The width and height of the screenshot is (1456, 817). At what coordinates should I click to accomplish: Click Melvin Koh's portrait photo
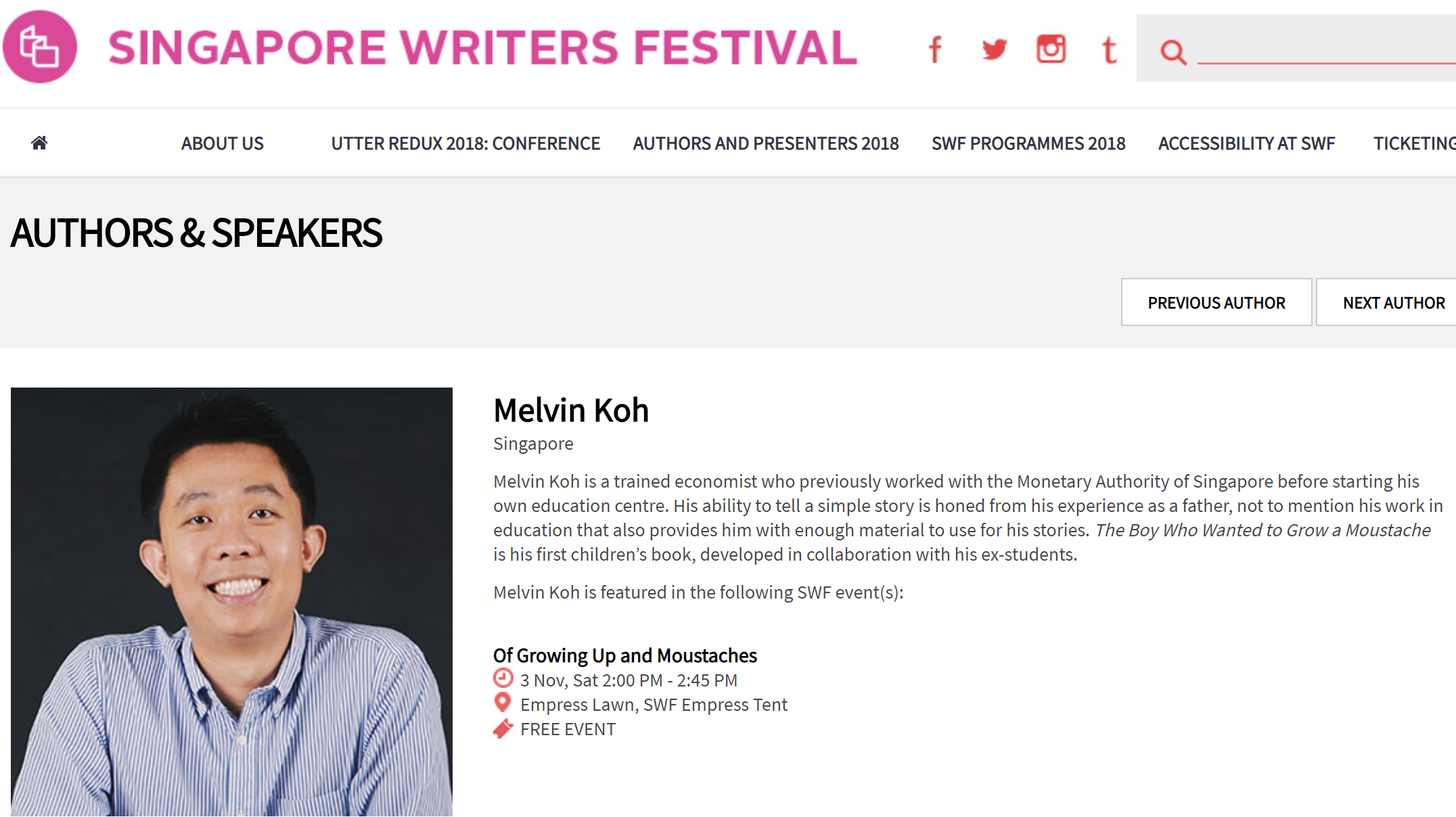click(x=231, y=602)
